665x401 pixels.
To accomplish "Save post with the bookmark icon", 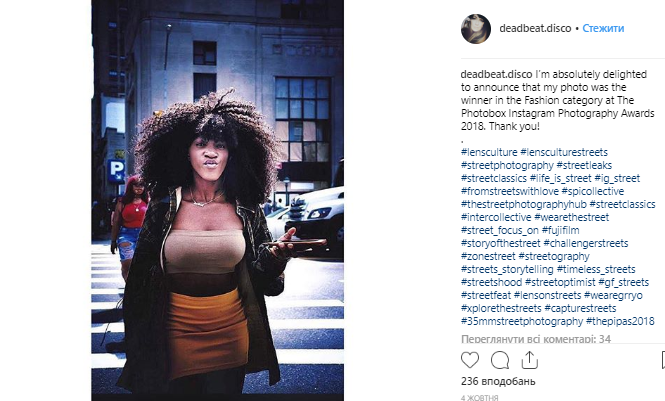I will coord(663,360).
